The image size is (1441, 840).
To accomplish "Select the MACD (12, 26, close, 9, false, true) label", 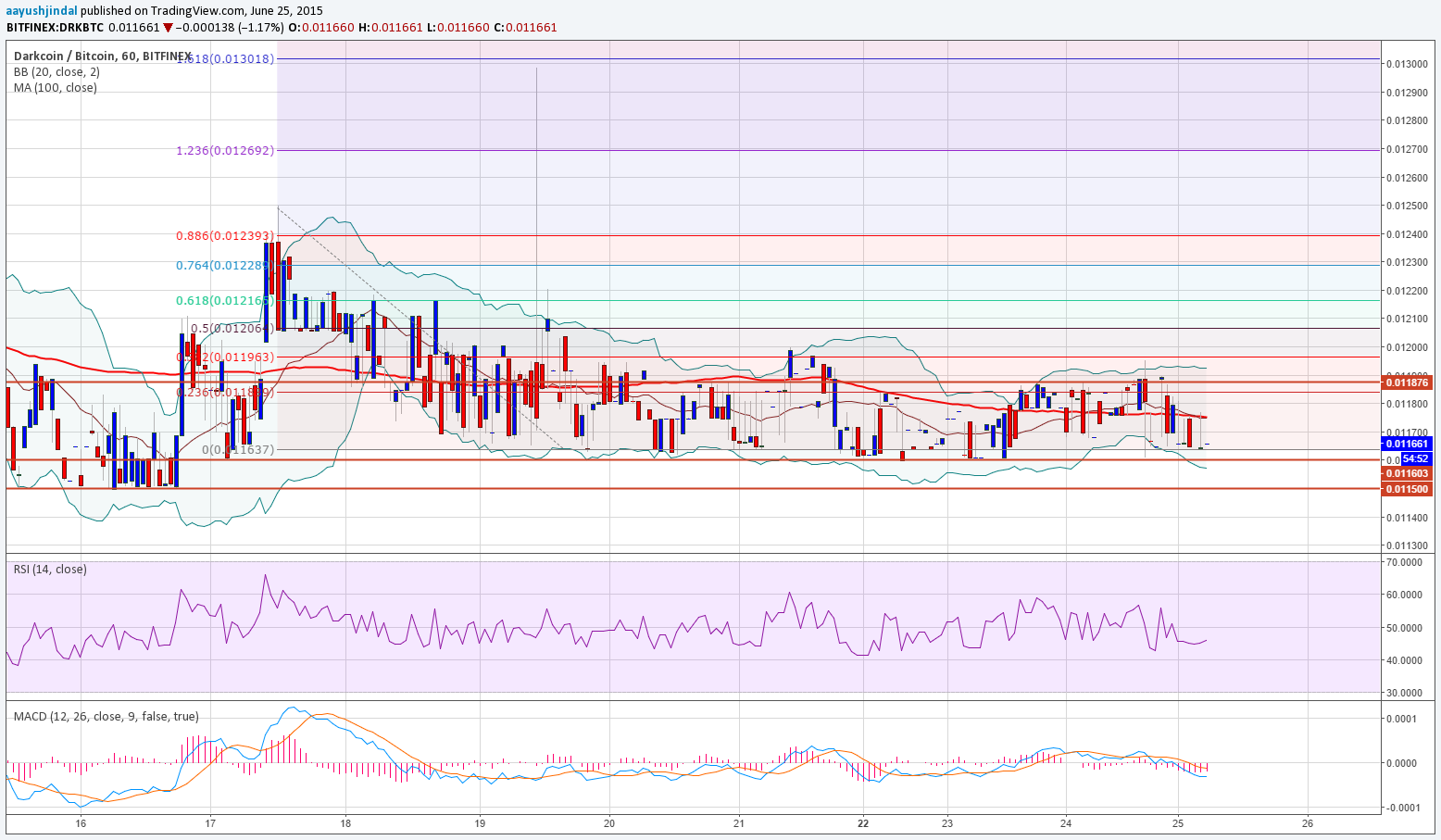I will (x=106, y=716).
